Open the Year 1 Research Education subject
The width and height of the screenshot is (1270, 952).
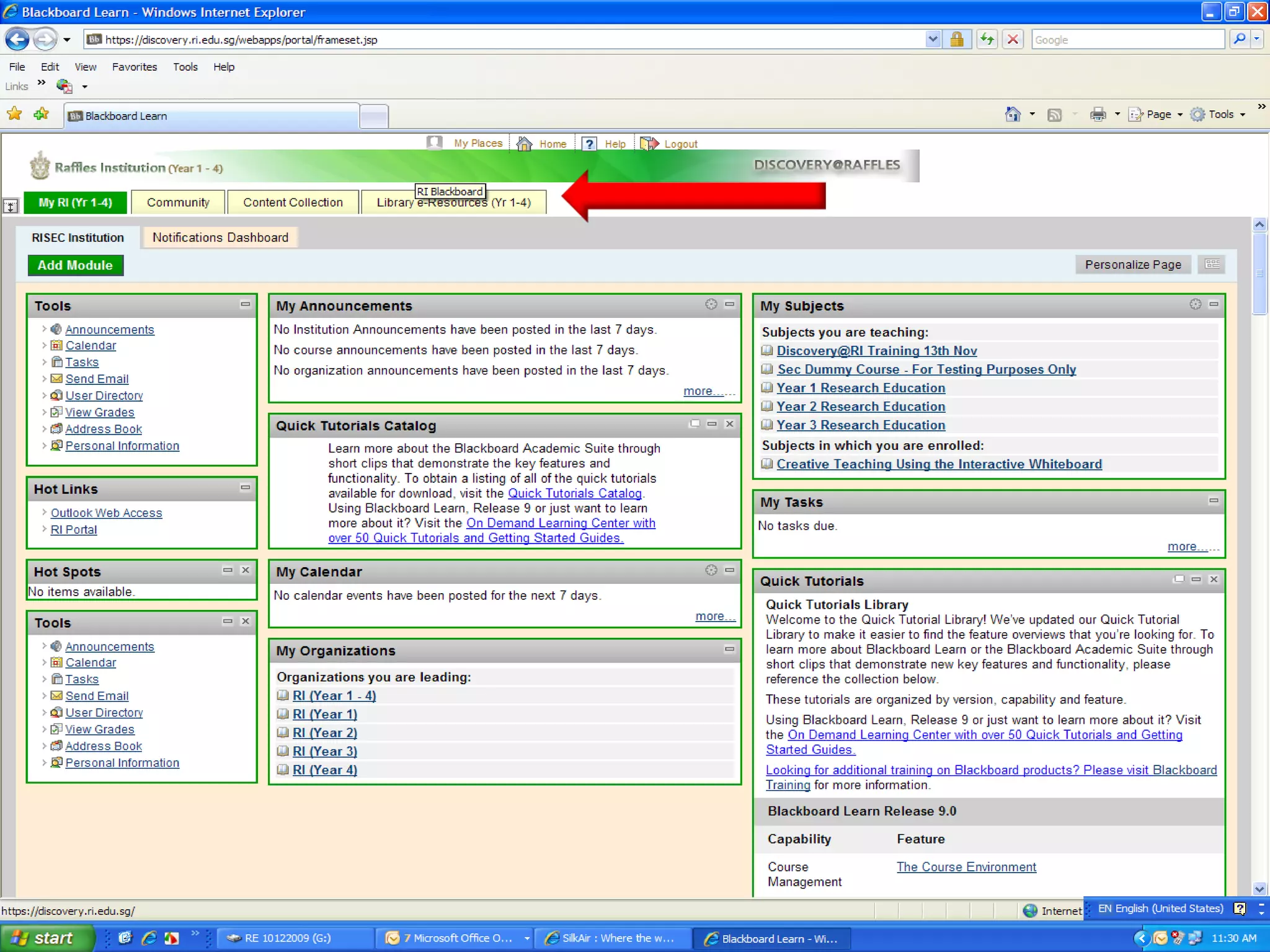click(861, 388)
